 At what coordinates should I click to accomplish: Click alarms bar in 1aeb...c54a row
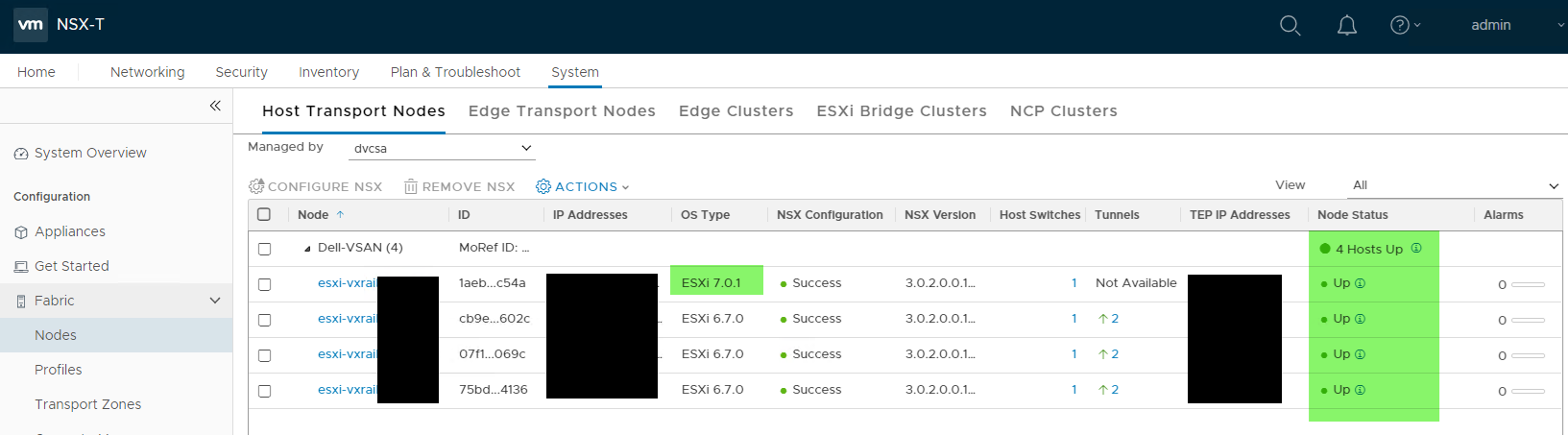(1528, 284)
